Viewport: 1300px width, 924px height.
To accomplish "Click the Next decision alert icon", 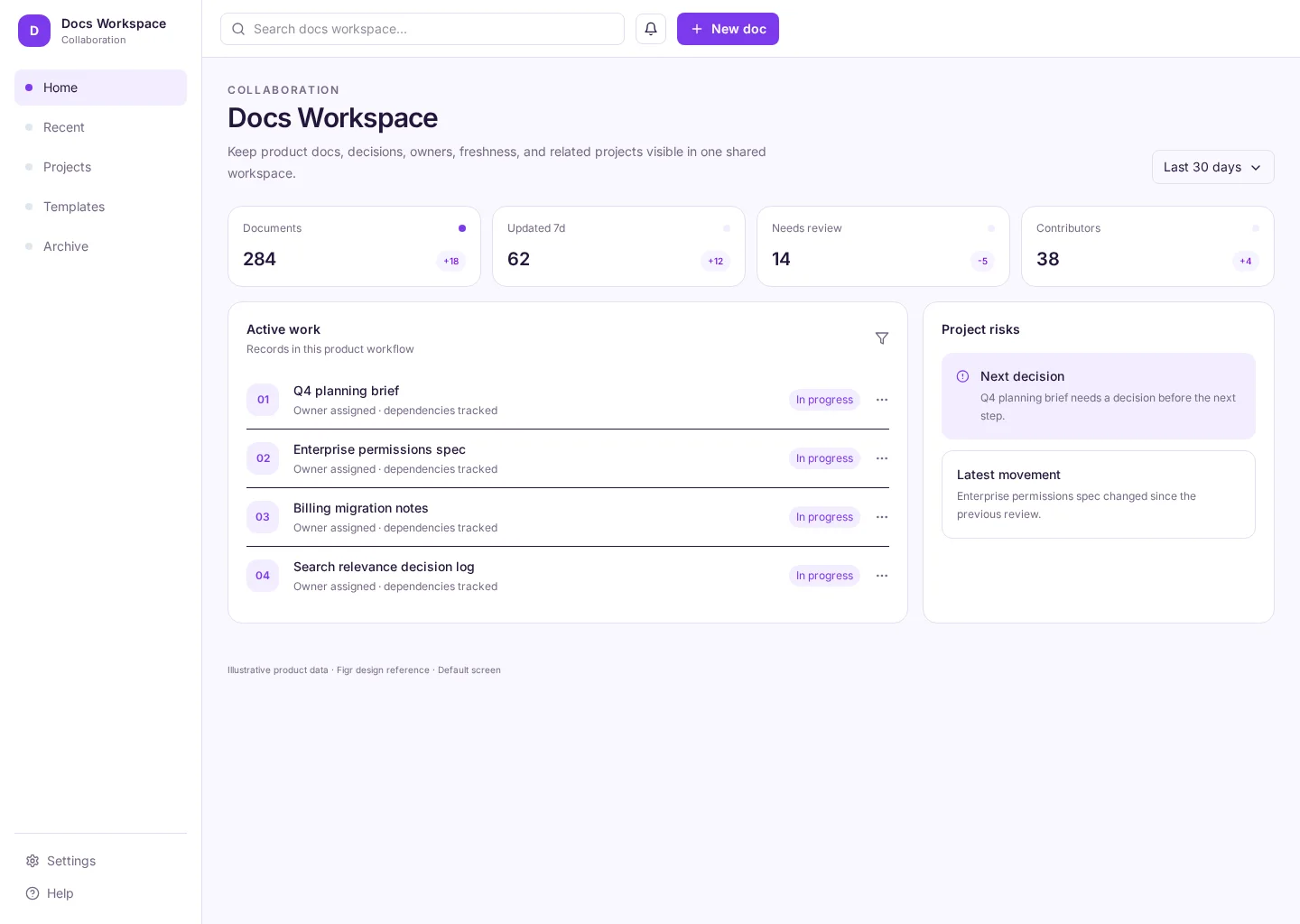I will click(963, 376).
